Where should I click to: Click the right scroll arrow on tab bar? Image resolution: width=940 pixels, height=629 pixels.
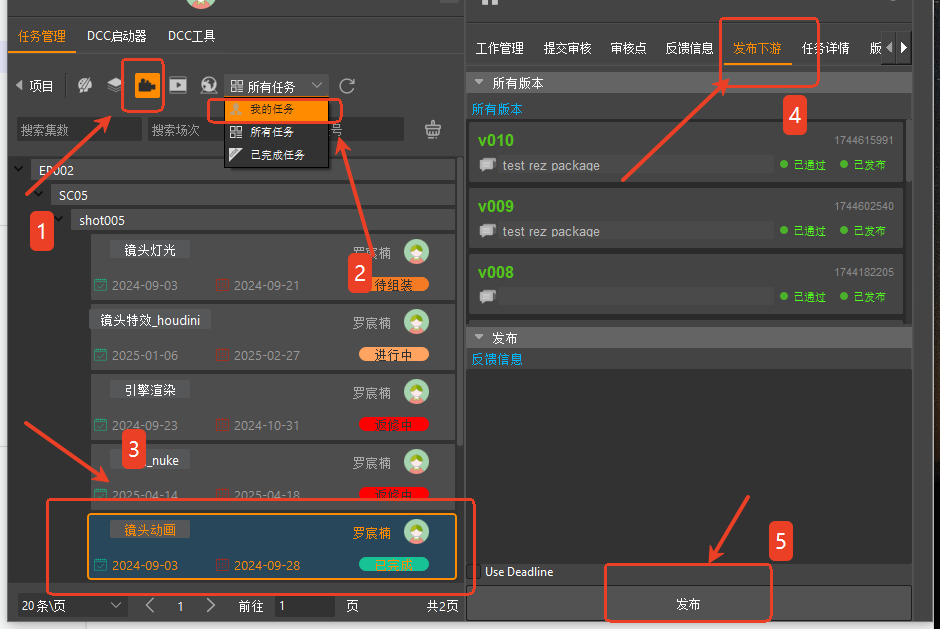coord(904,47)
